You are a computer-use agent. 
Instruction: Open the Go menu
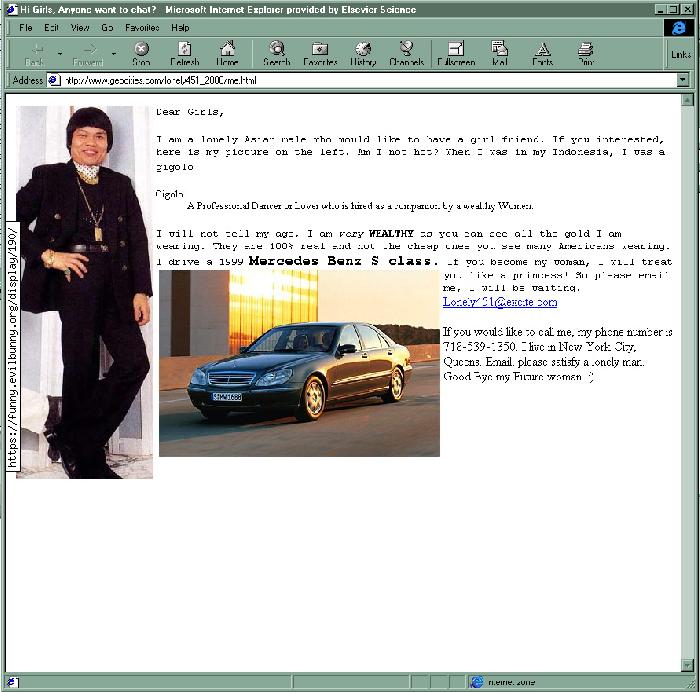click(107, 28)
